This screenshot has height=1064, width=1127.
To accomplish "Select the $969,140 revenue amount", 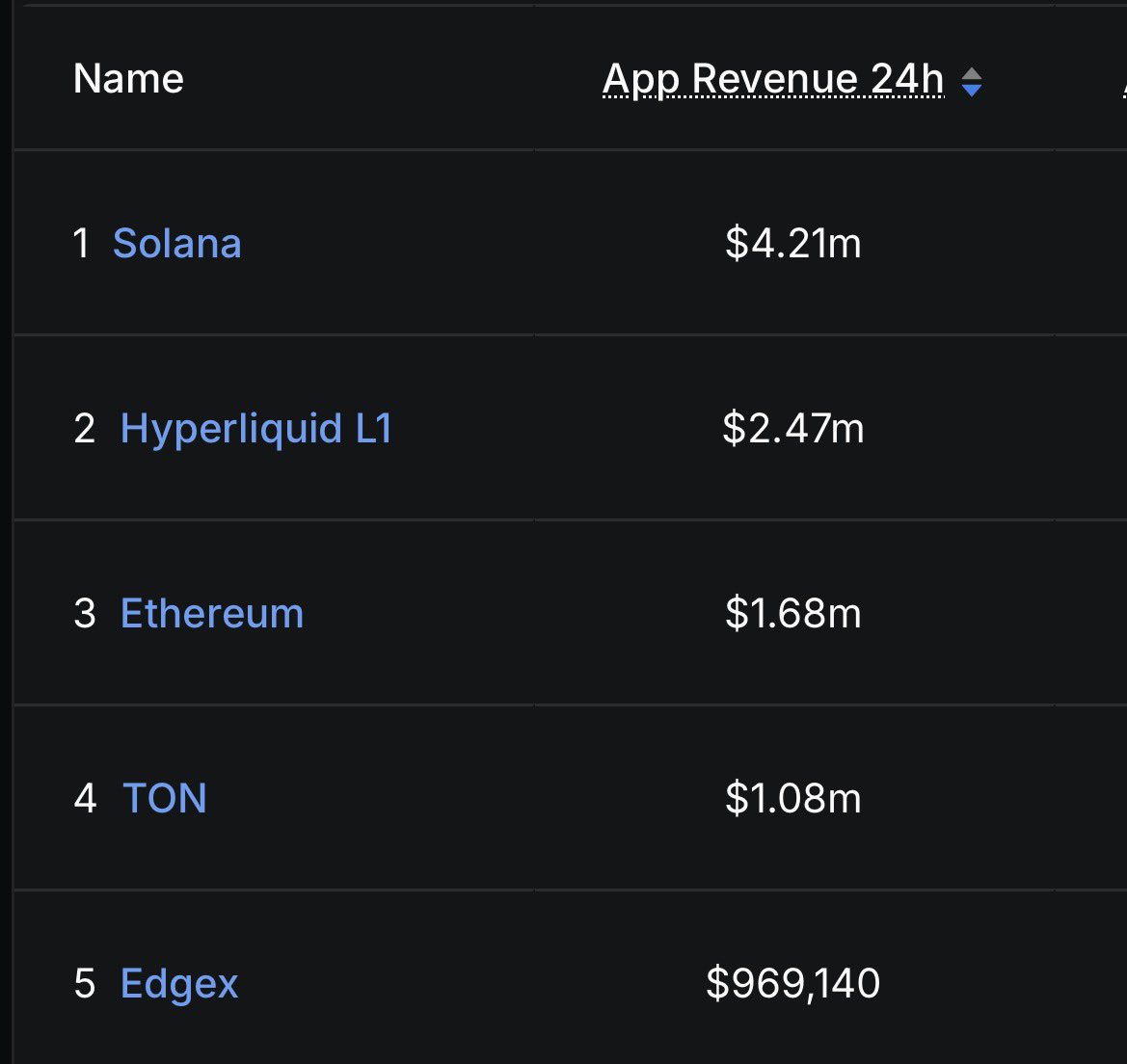I will point(792,984).
